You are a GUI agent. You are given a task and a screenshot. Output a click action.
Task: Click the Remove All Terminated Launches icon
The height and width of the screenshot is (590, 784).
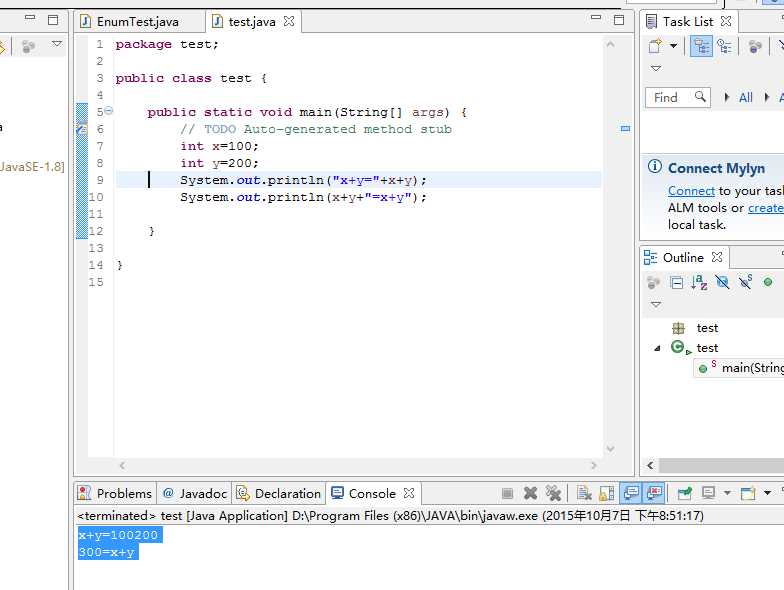point(553,494)
